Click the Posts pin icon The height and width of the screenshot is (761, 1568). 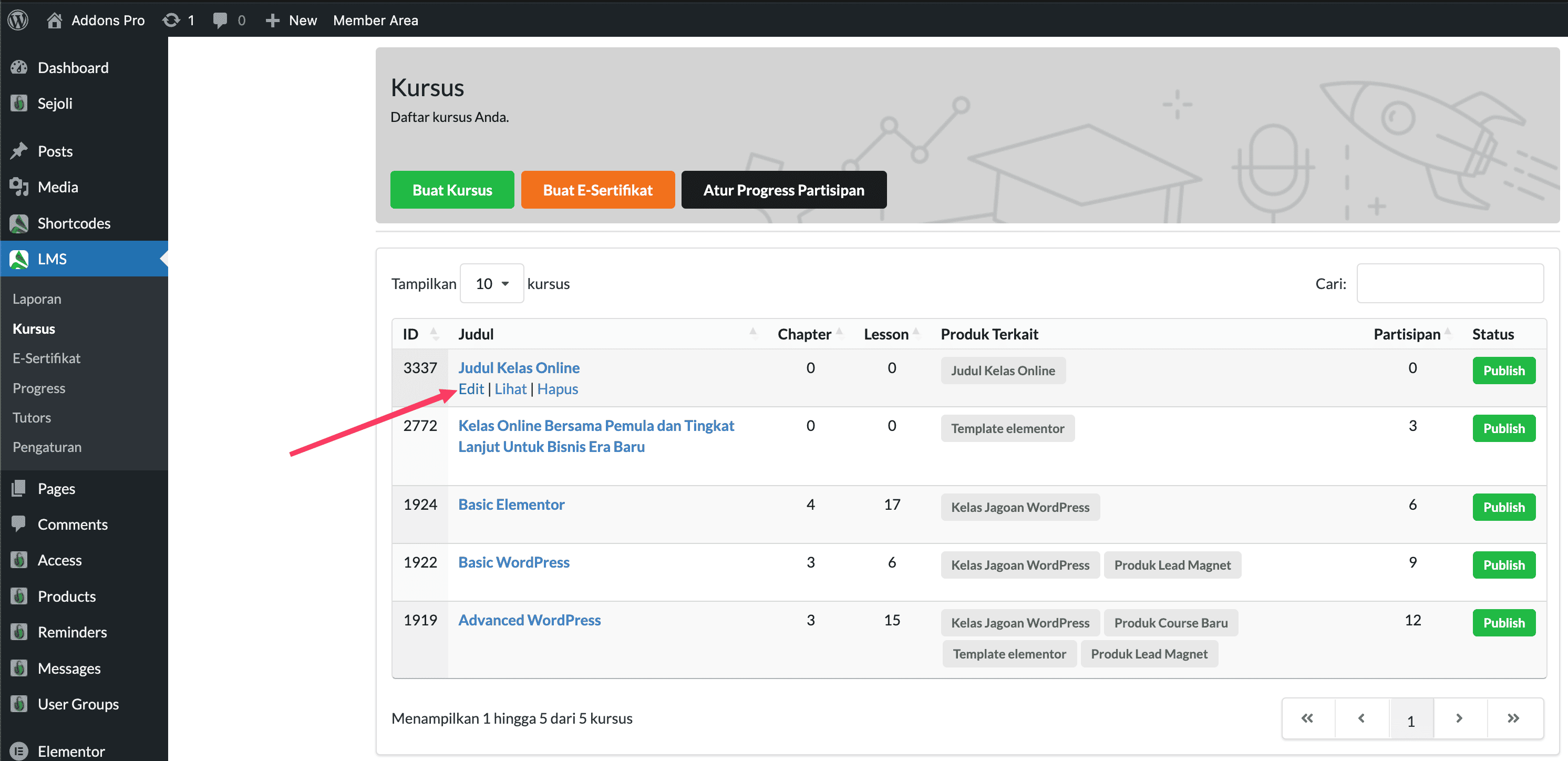(19, 151)
